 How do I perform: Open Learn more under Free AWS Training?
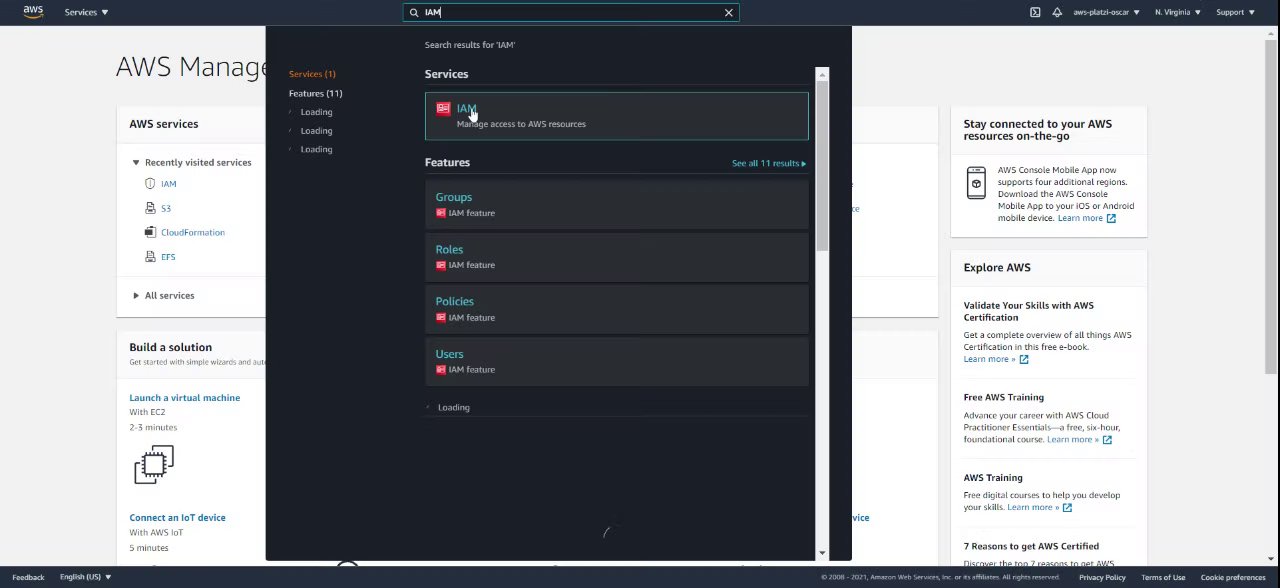pos(1079,439)
